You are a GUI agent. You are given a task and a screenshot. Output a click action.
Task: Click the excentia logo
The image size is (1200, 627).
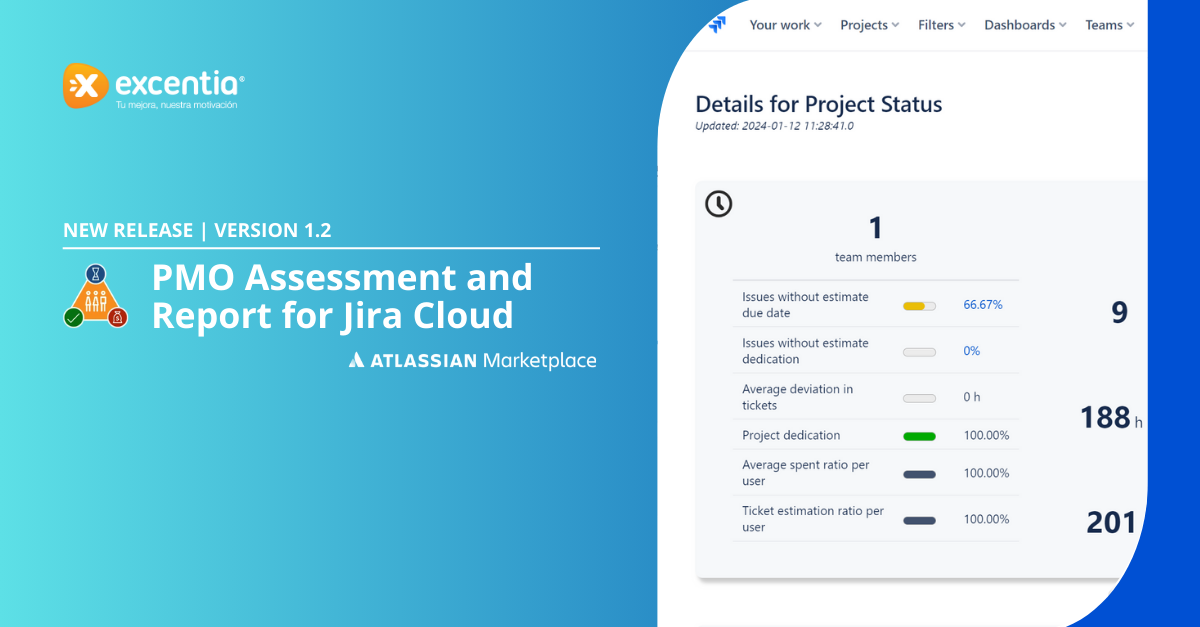coord(154,86)
